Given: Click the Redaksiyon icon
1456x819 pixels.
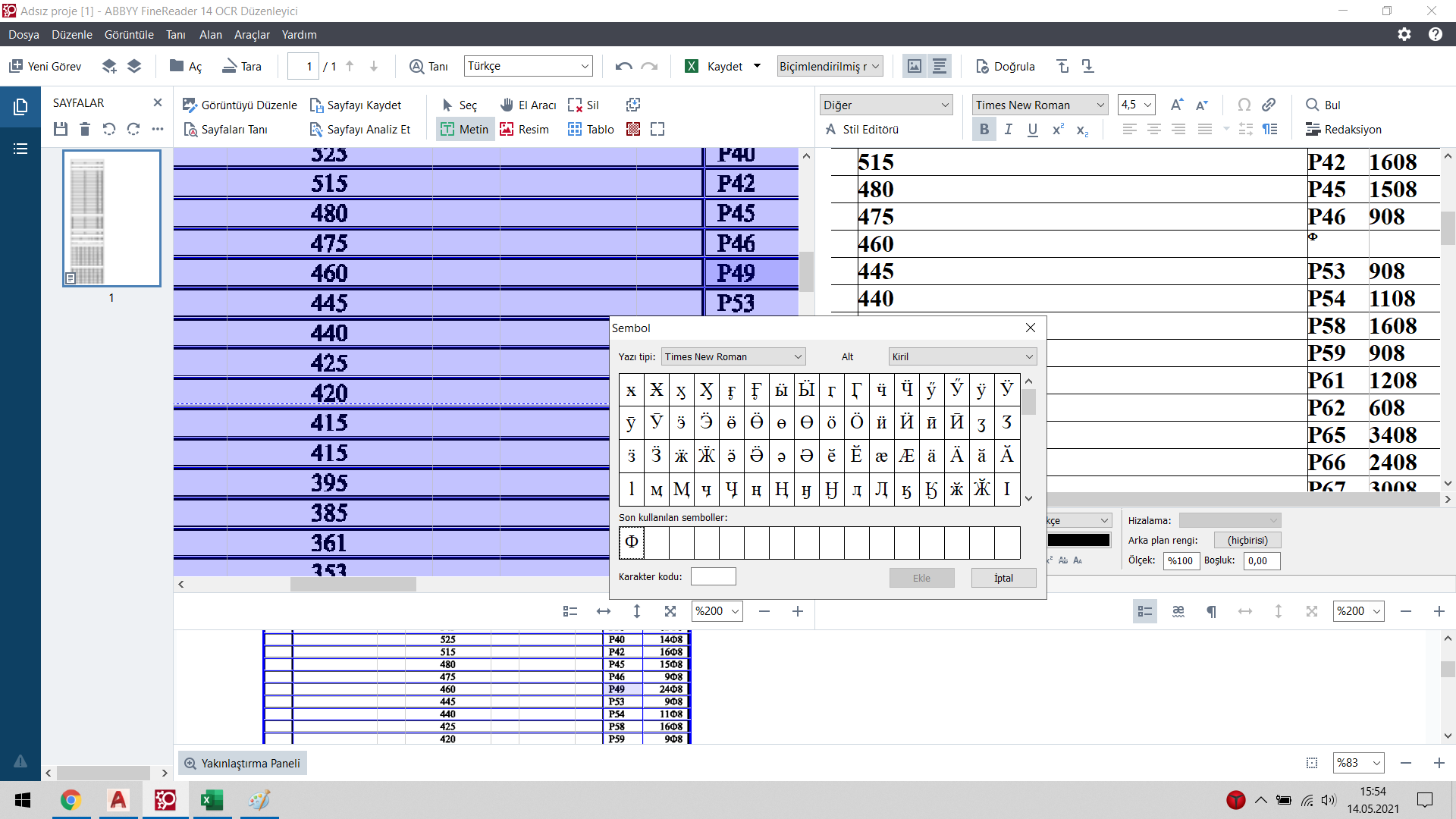Looking at the screenshot, I should [x=1313, y=130].
